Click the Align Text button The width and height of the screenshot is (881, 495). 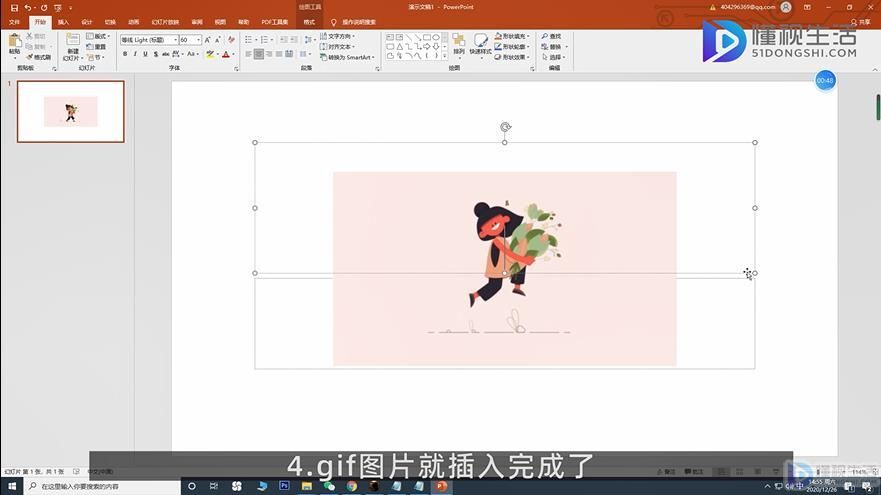pyautogui.click(x=338, y=47)
